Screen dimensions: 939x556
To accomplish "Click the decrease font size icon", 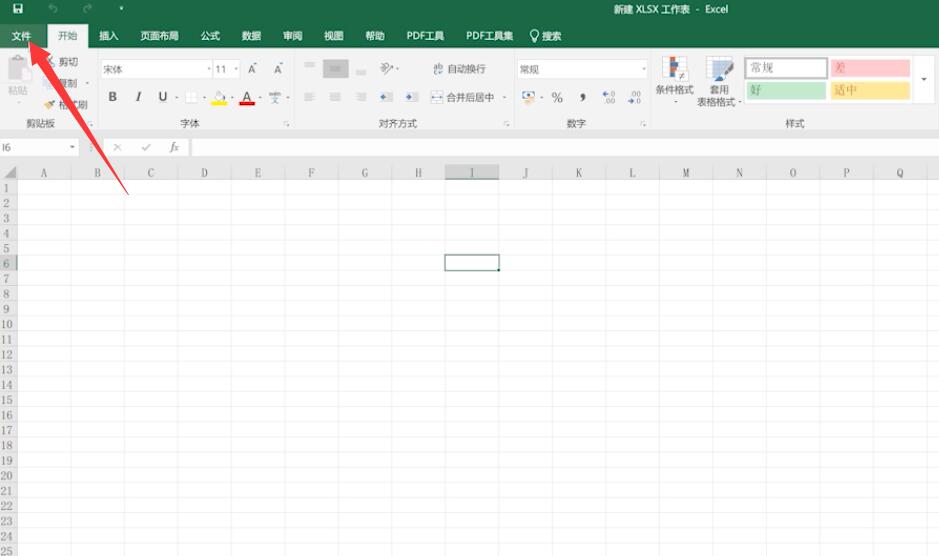I will coord(278,69).
